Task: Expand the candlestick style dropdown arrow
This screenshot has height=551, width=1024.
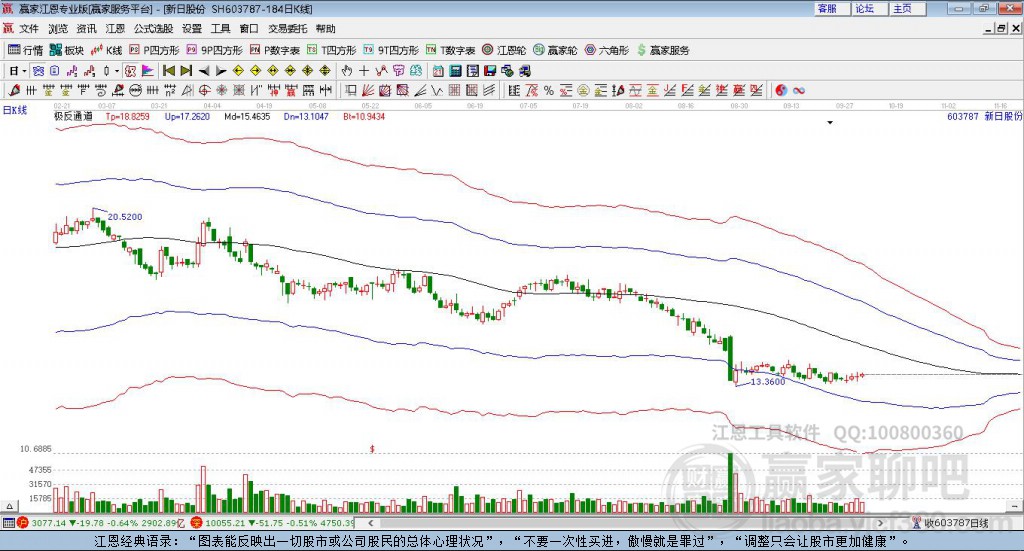Action: [x=116, y=71]
